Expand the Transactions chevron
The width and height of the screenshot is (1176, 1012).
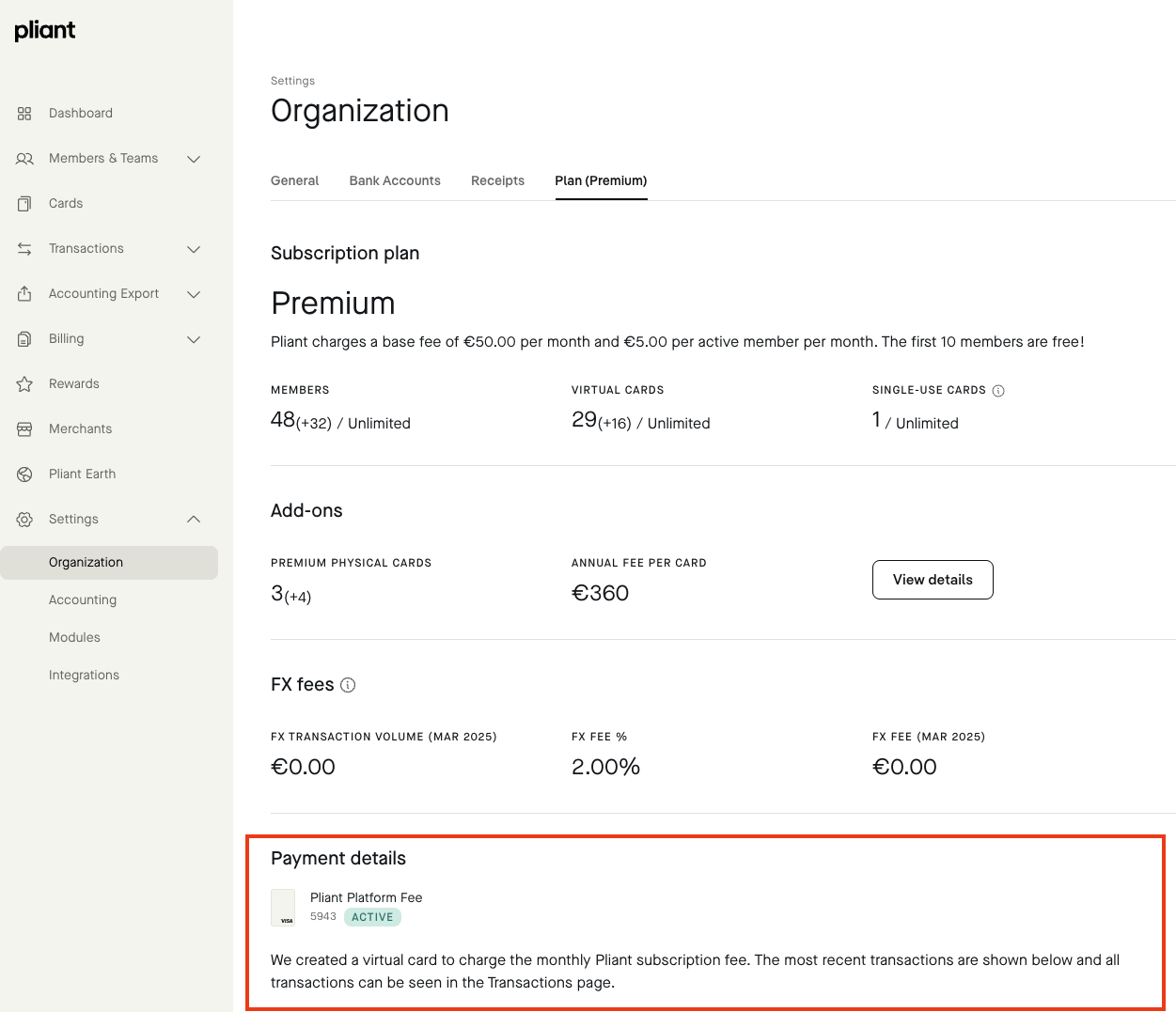click(x=194, y=249)
